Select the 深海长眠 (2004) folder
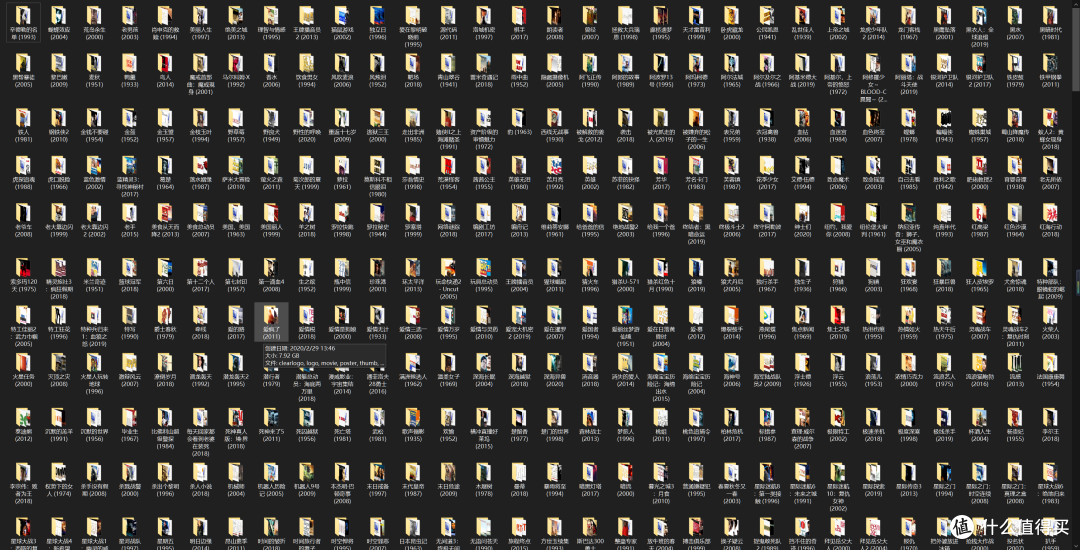 484,371
